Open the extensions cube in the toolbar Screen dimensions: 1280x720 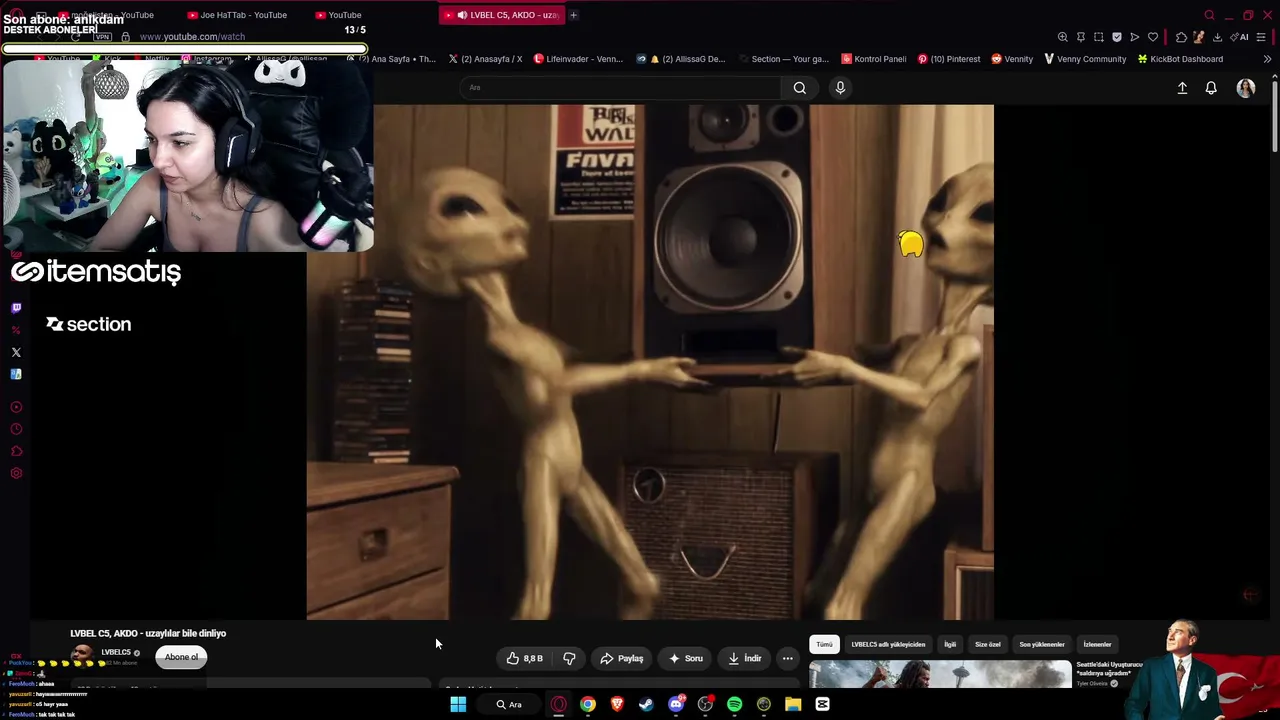[1181, 37]
